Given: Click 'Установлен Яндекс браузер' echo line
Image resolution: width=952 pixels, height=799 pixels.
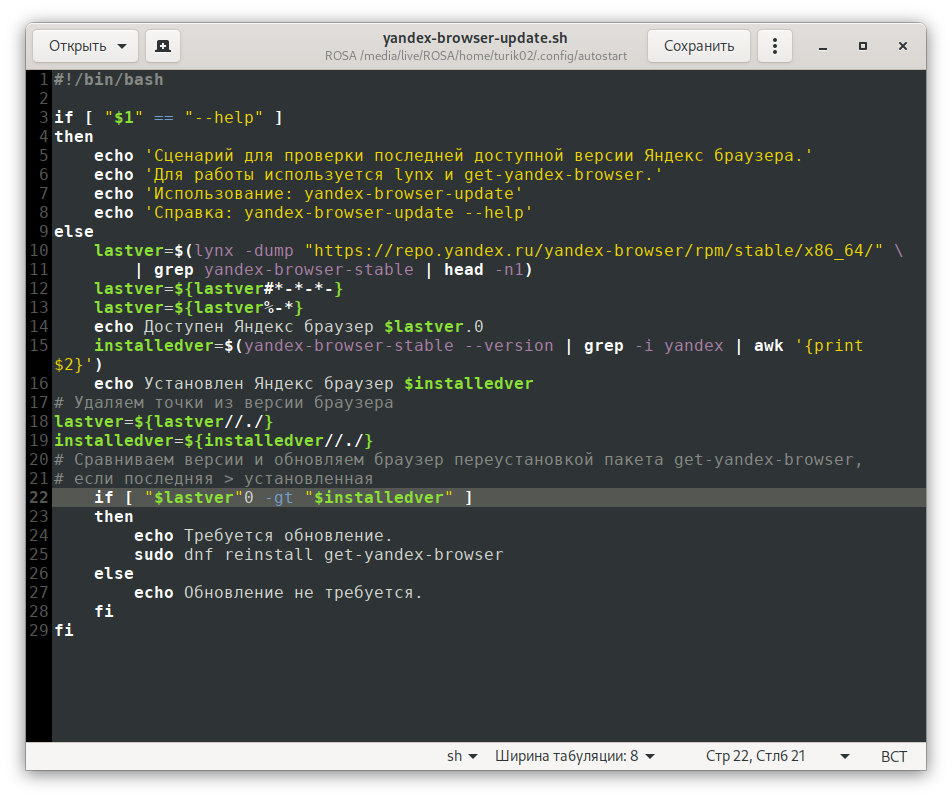Looking at the screenshot, I should point(313,384).
